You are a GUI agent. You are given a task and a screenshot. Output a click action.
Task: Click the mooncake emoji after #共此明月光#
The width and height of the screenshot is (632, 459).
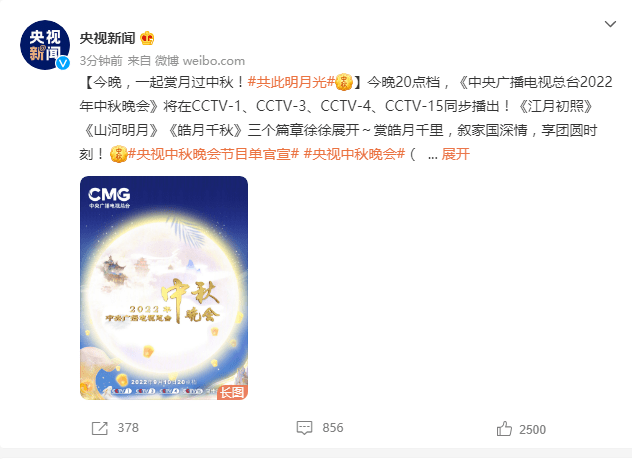click(344, 82)
